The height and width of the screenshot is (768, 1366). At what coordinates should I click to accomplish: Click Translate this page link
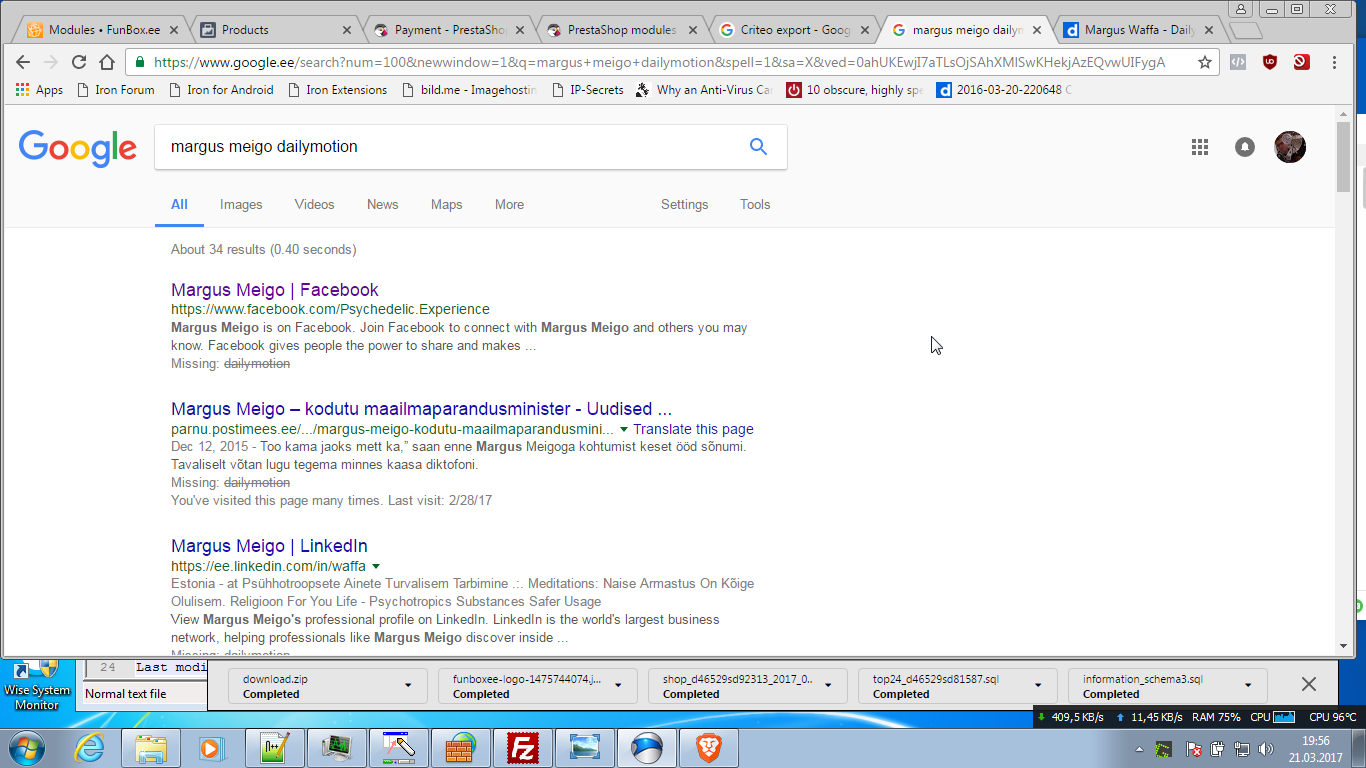click(693, 430)
